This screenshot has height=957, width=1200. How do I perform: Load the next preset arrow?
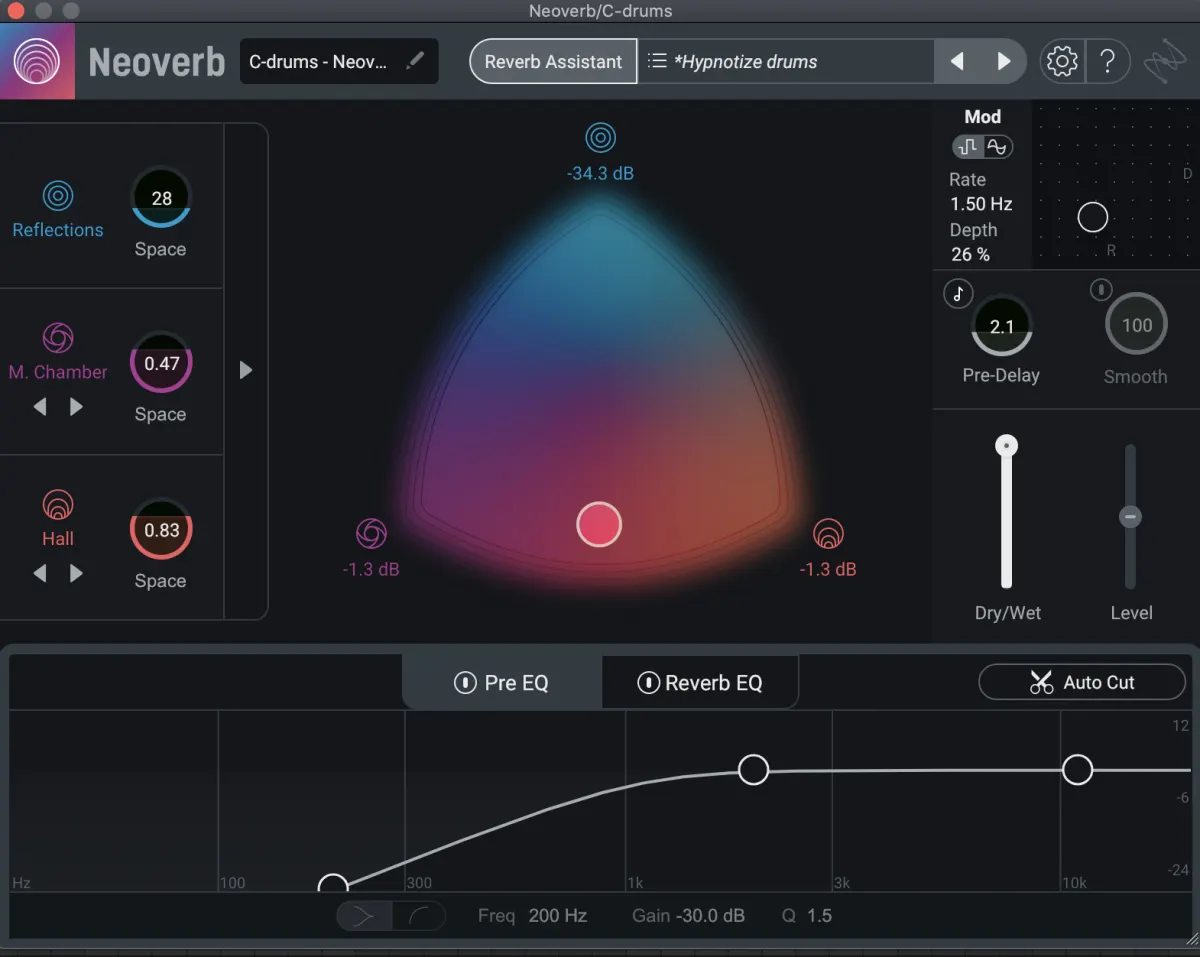pyautogui.click(x=1004, y=62)
